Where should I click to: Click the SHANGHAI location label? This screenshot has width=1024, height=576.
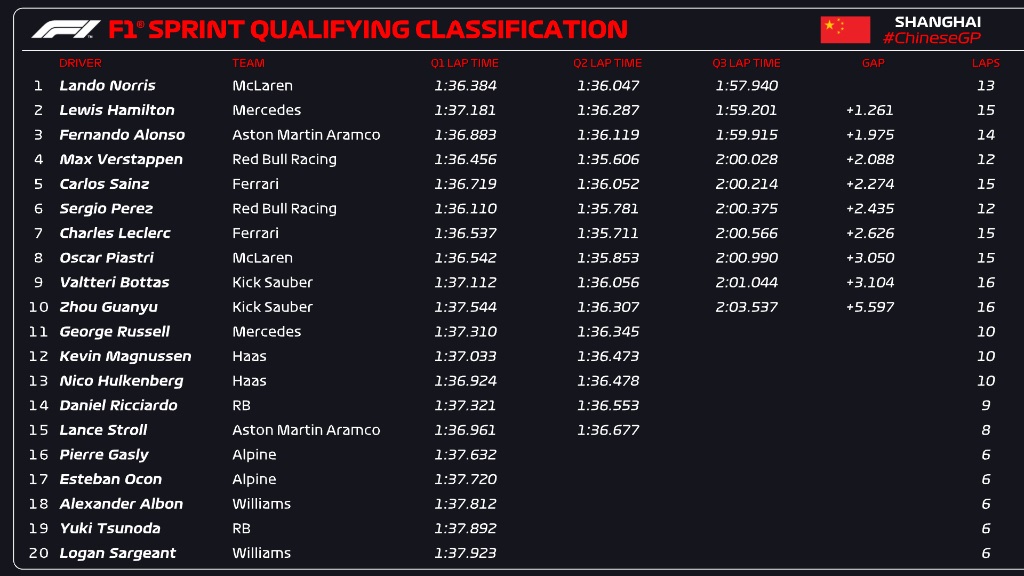(938, 22)
